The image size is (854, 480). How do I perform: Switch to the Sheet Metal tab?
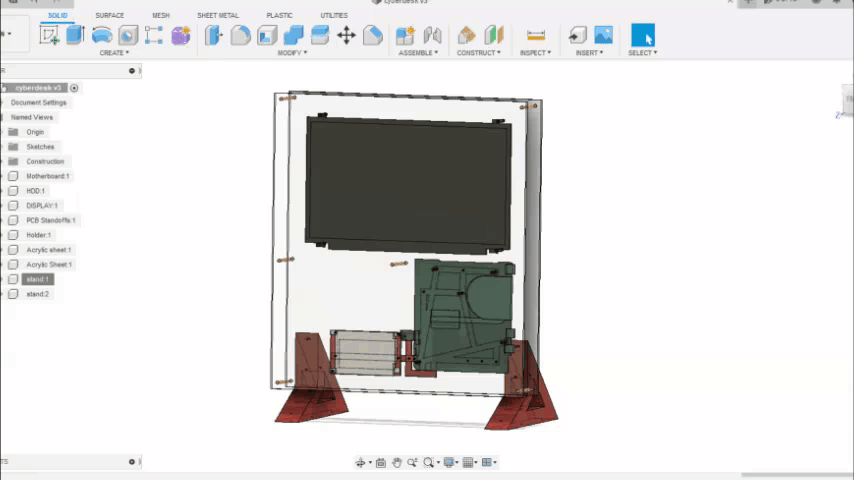point(218,16)
